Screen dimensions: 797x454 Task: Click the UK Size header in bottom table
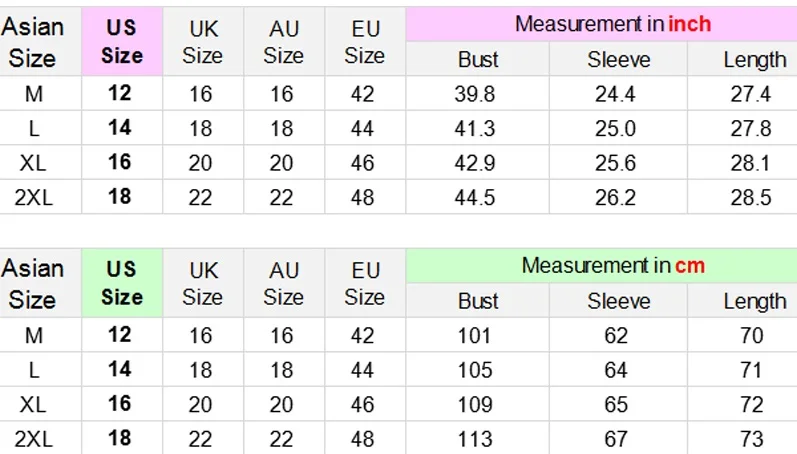click(x=203, y=284)
